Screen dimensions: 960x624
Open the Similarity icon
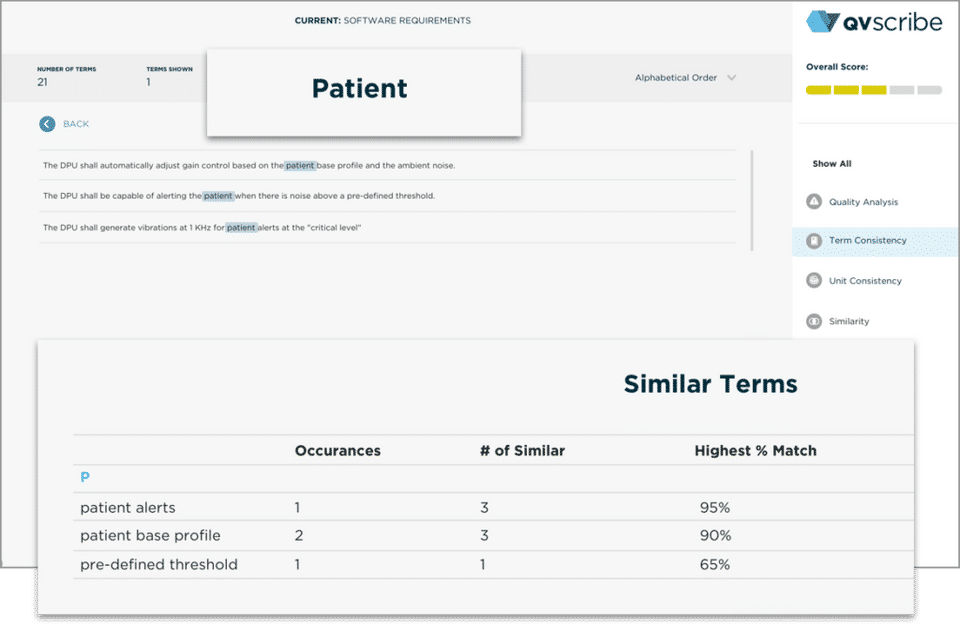814,321
